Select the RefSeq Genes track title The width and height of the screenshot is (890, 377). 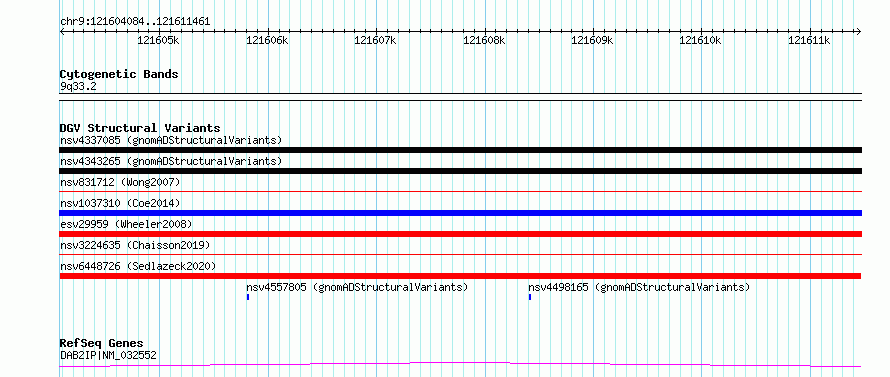point(102,344)
